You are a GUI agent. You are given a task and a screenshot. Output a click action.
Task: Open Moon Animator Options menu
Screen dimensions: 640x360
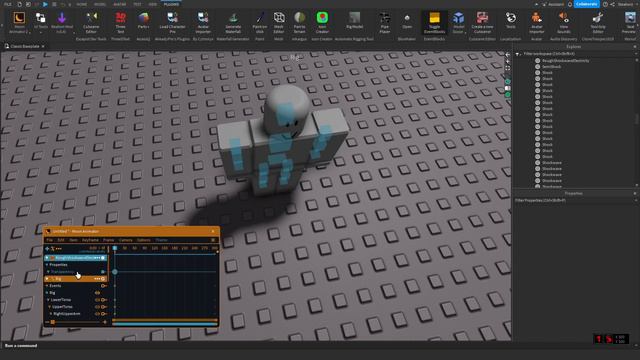pos(144,240)
